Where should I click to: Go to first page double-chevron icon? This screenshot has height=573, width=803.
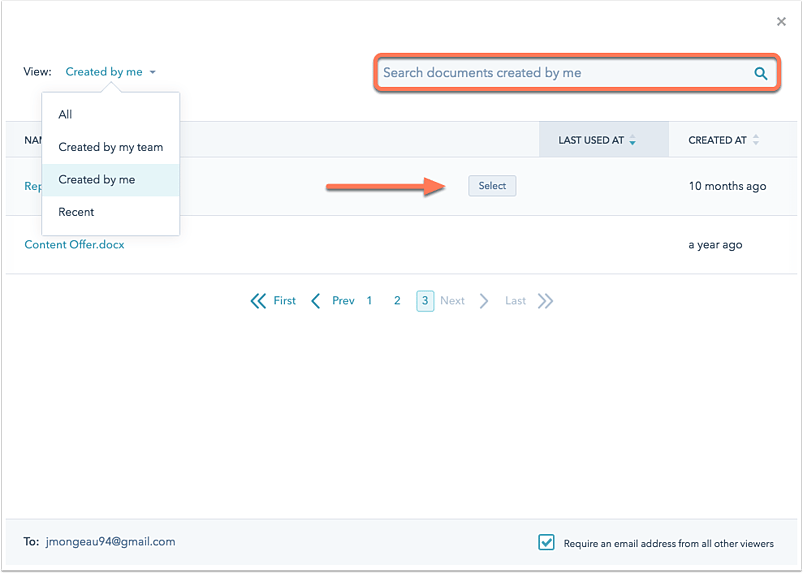(258, 301)
